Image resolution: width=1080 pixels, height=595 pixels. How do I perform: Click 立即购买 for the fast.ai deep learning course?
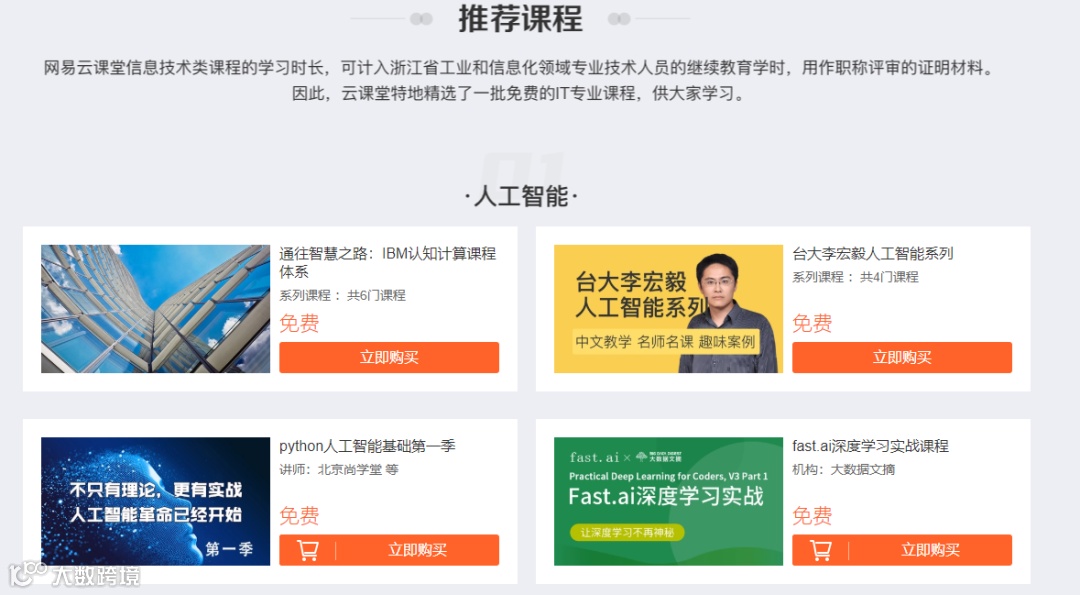coord(931,550)
